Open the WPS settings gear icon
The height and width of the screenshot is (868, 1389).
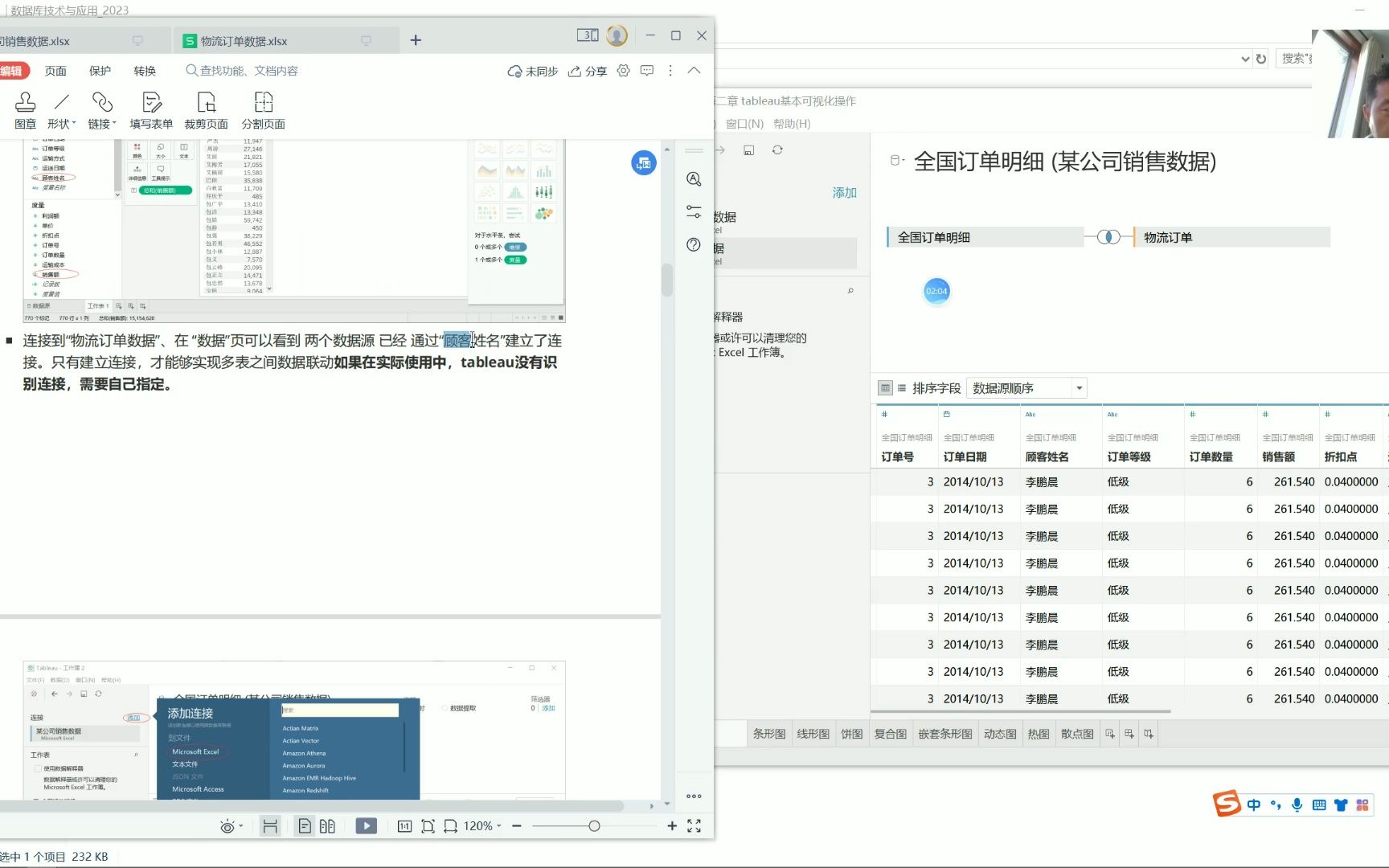pos(623,71)
